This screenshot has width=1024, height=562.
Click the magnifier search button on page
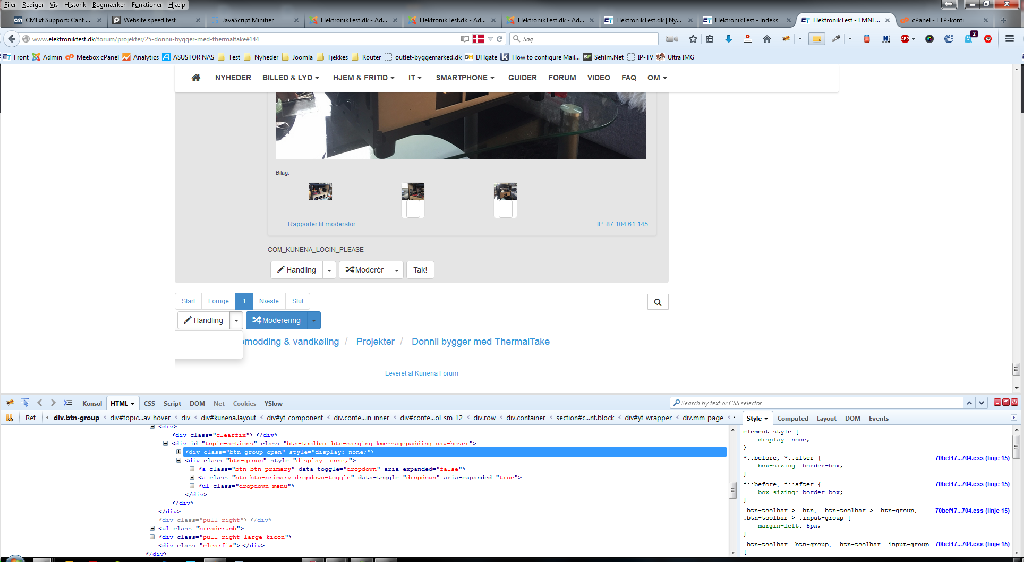(658, 302)
